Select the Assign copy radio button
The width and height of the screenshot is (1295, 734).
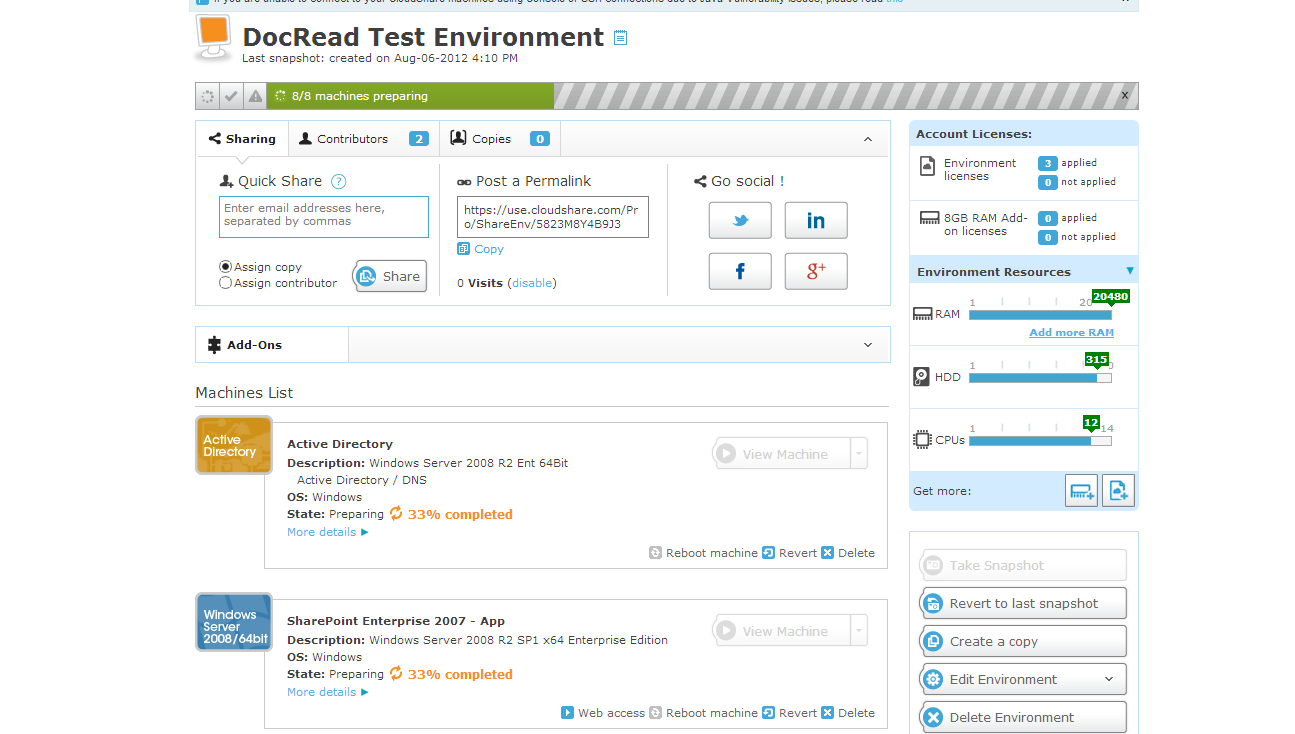click(226, 267)
